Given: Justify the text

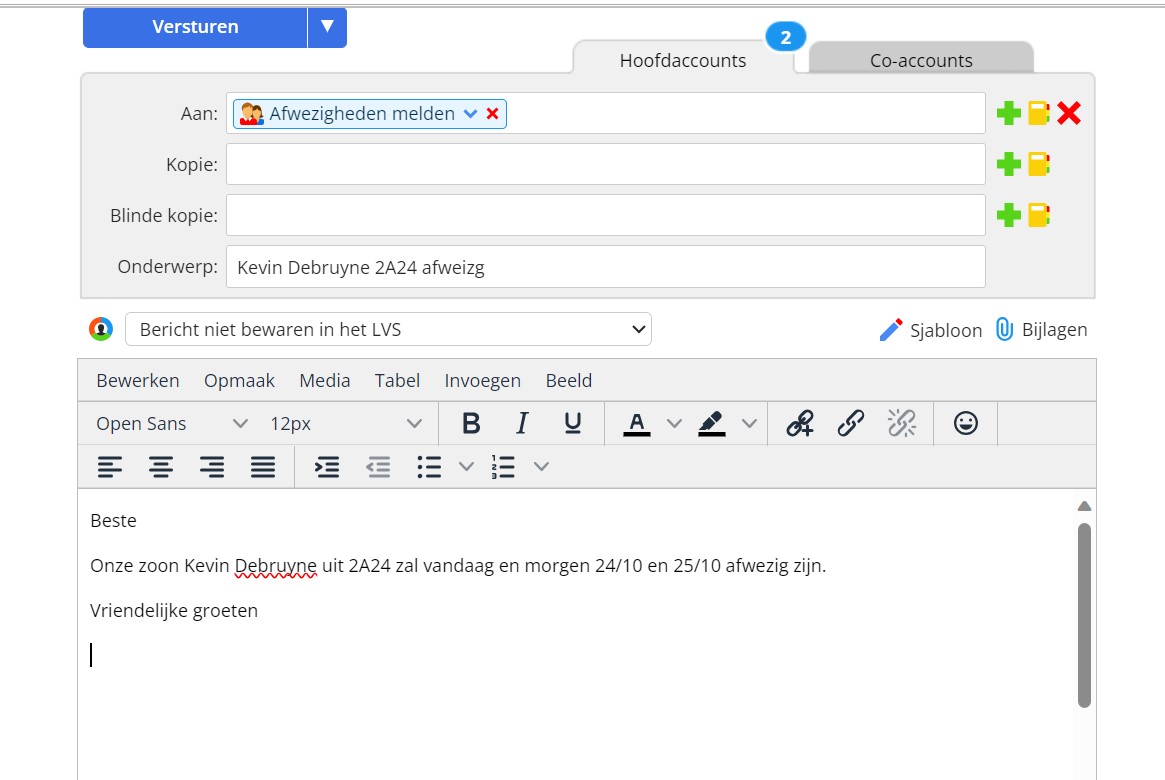Looking at the screenshot, I should 262,467.
